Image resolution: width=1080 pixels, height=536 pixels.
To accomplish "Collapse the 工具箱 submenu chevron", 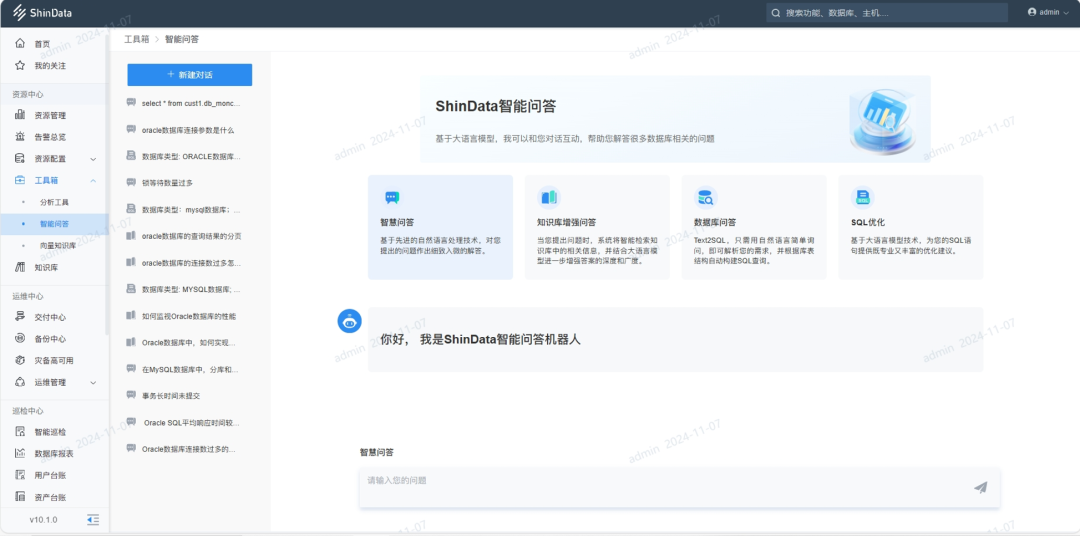I will point(93,181).
